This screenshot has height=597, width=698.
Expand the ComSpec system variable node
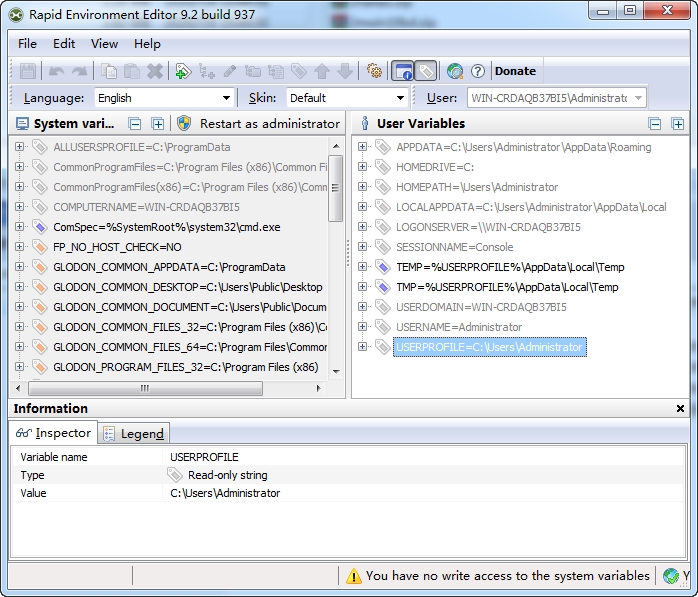(19, 227)
